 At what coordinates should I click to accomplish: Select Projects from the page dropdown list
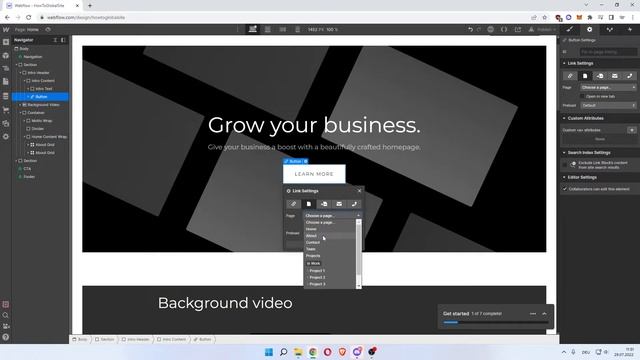click(x=330, y=256)
